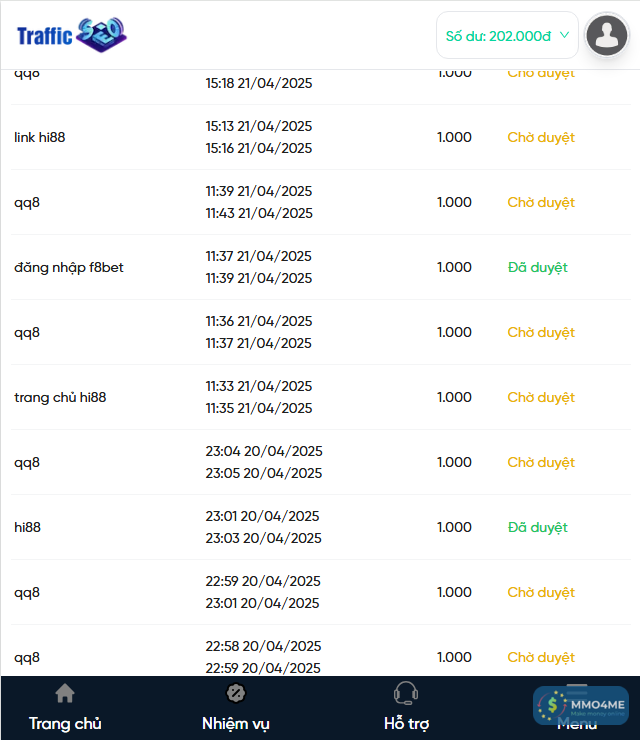Click the balance dropdown chevron arrow
This screenshot has width=640, height=740.
pyautogui.click(x=564, y=35)
